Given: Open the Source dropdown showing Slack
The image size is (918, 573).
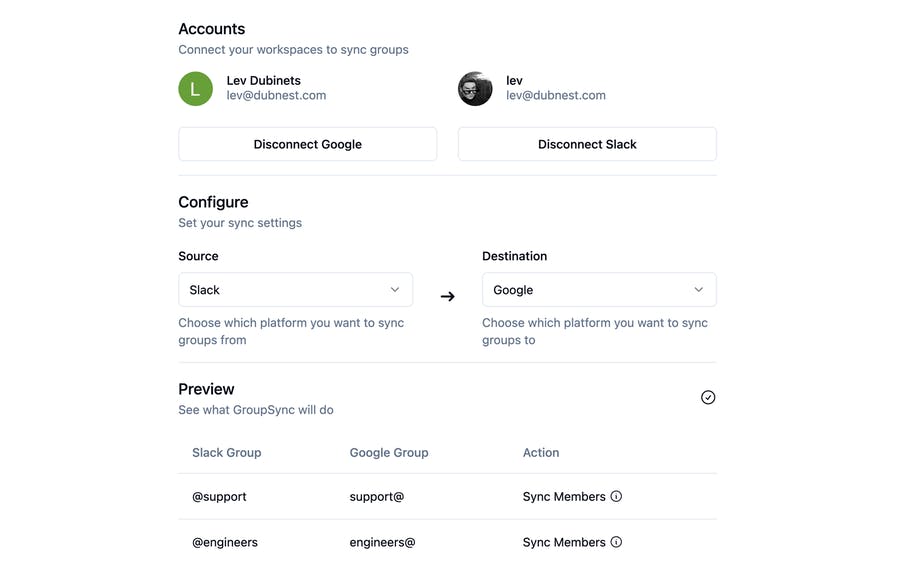Looking at the screenshot, I should coord(295,290).
